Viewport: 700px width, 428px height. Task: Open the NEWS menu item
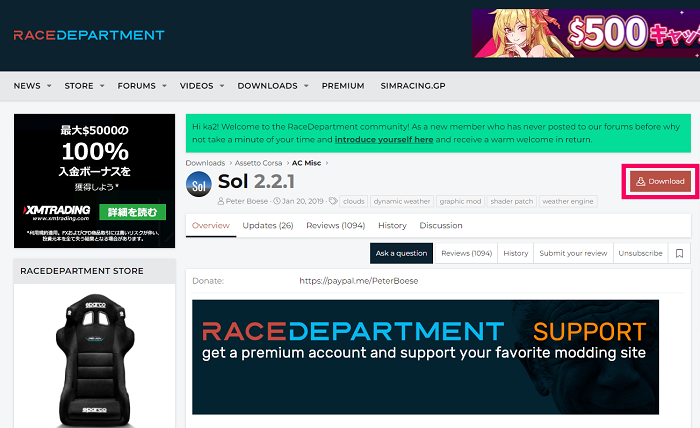(27, 86)
